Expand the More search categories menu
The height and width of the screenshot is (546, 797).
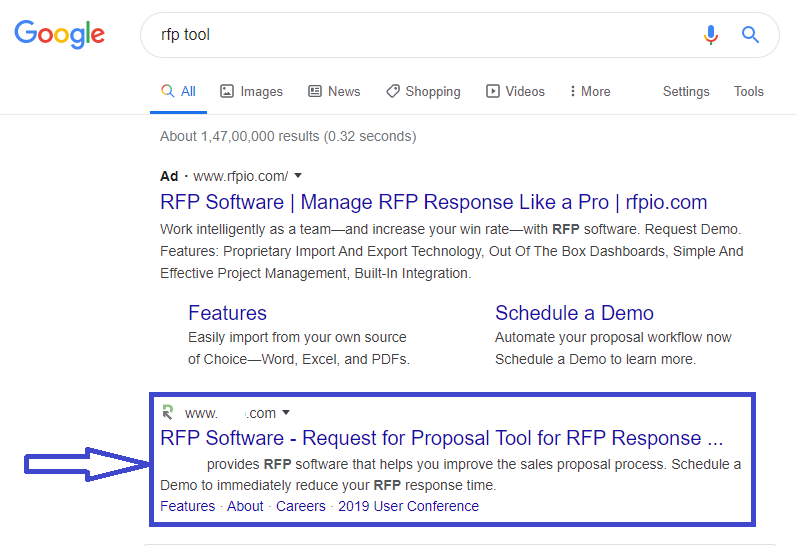click(x=589, y=91)
